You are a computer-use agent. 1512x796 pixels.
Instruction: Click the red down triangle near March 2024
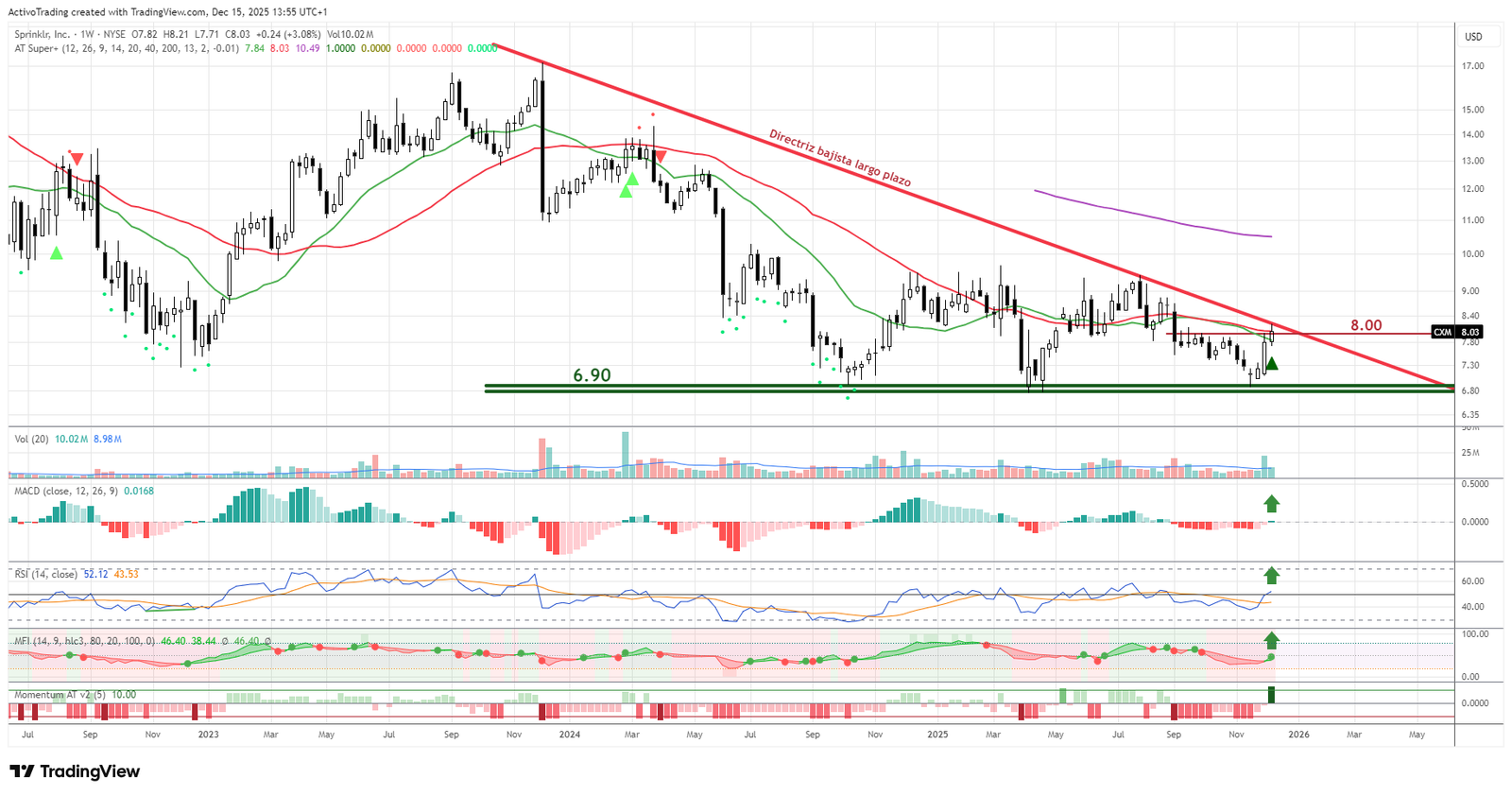(660, 157)
